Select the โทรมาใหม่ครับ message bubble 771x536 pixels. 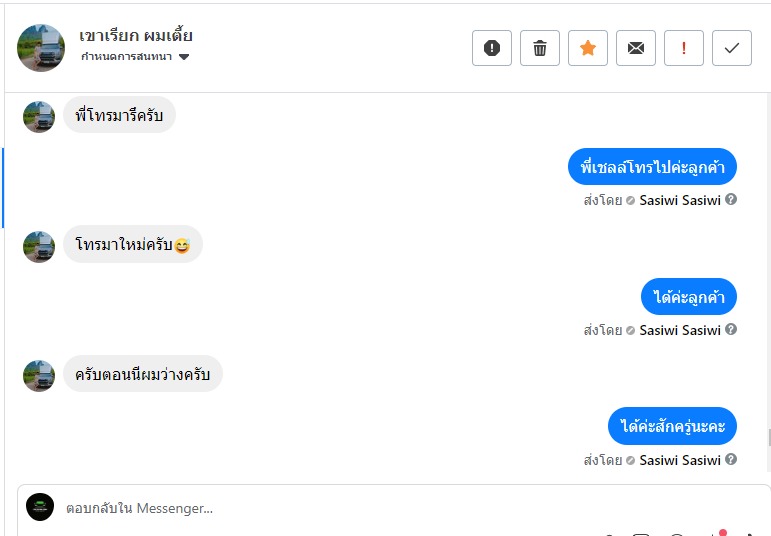132,245
